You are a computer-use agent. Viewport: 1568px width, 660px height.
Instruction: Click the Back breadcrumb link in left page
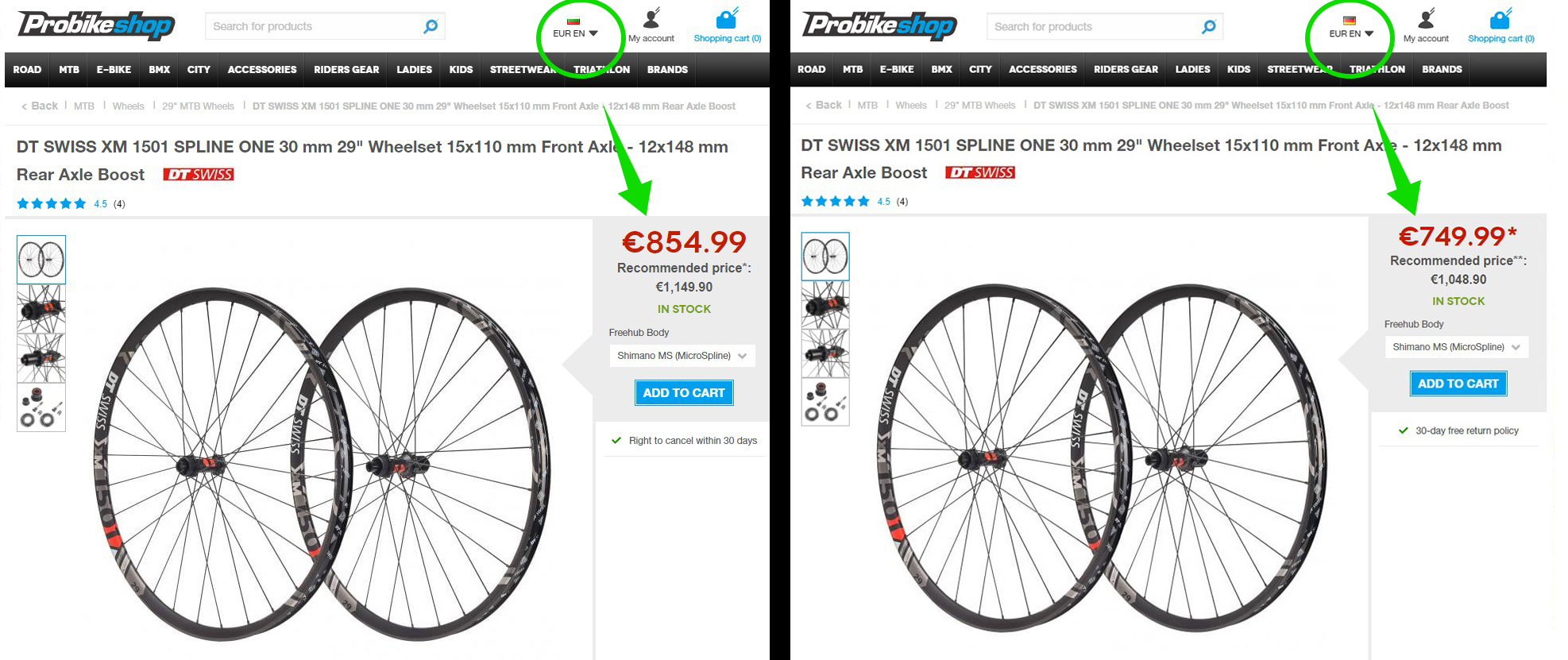pyautogui.click(x=40, y=106)
